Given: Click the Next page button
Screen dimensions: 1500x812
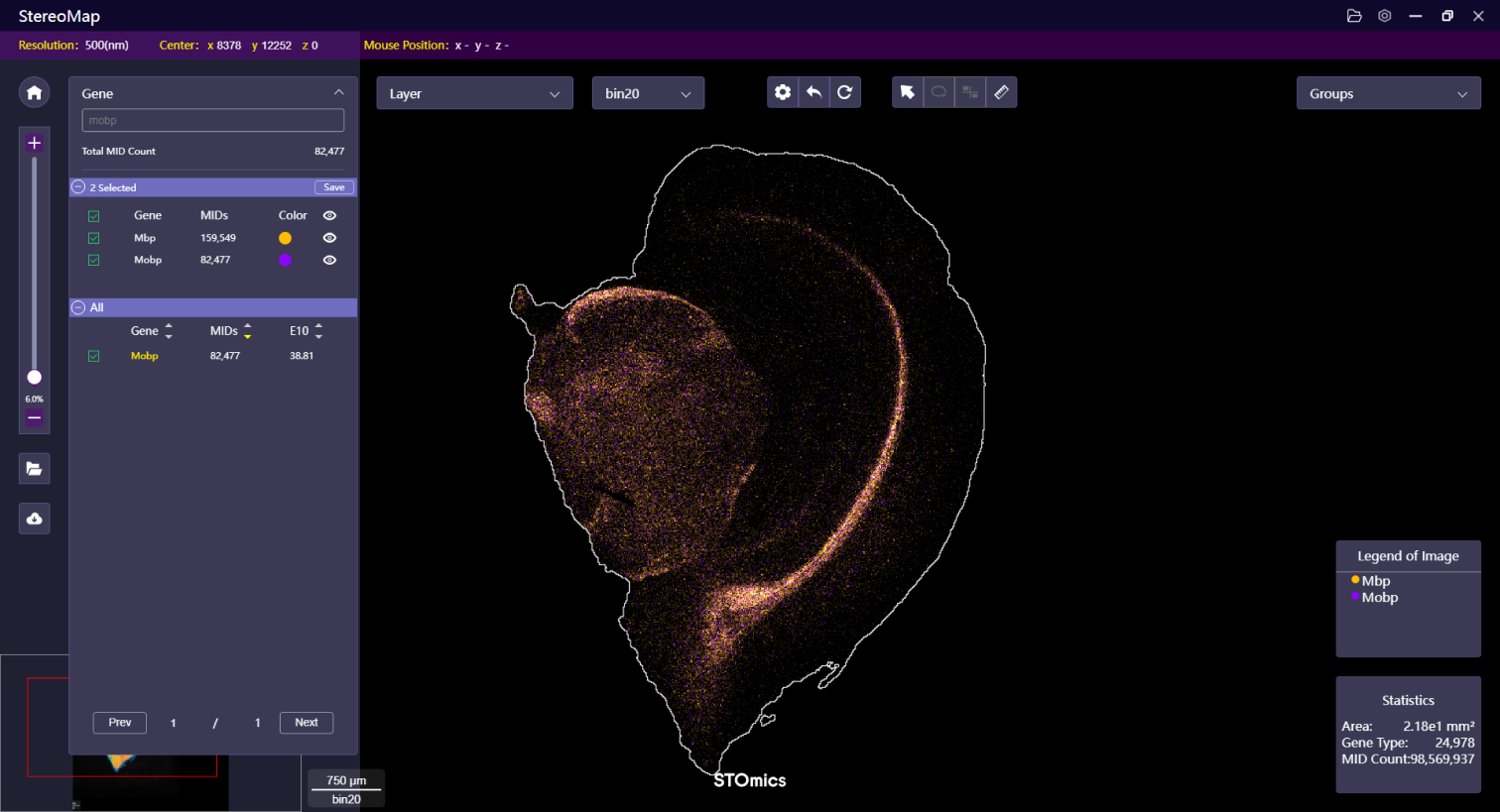Looking at the screenshot, I should coord(306,723).
